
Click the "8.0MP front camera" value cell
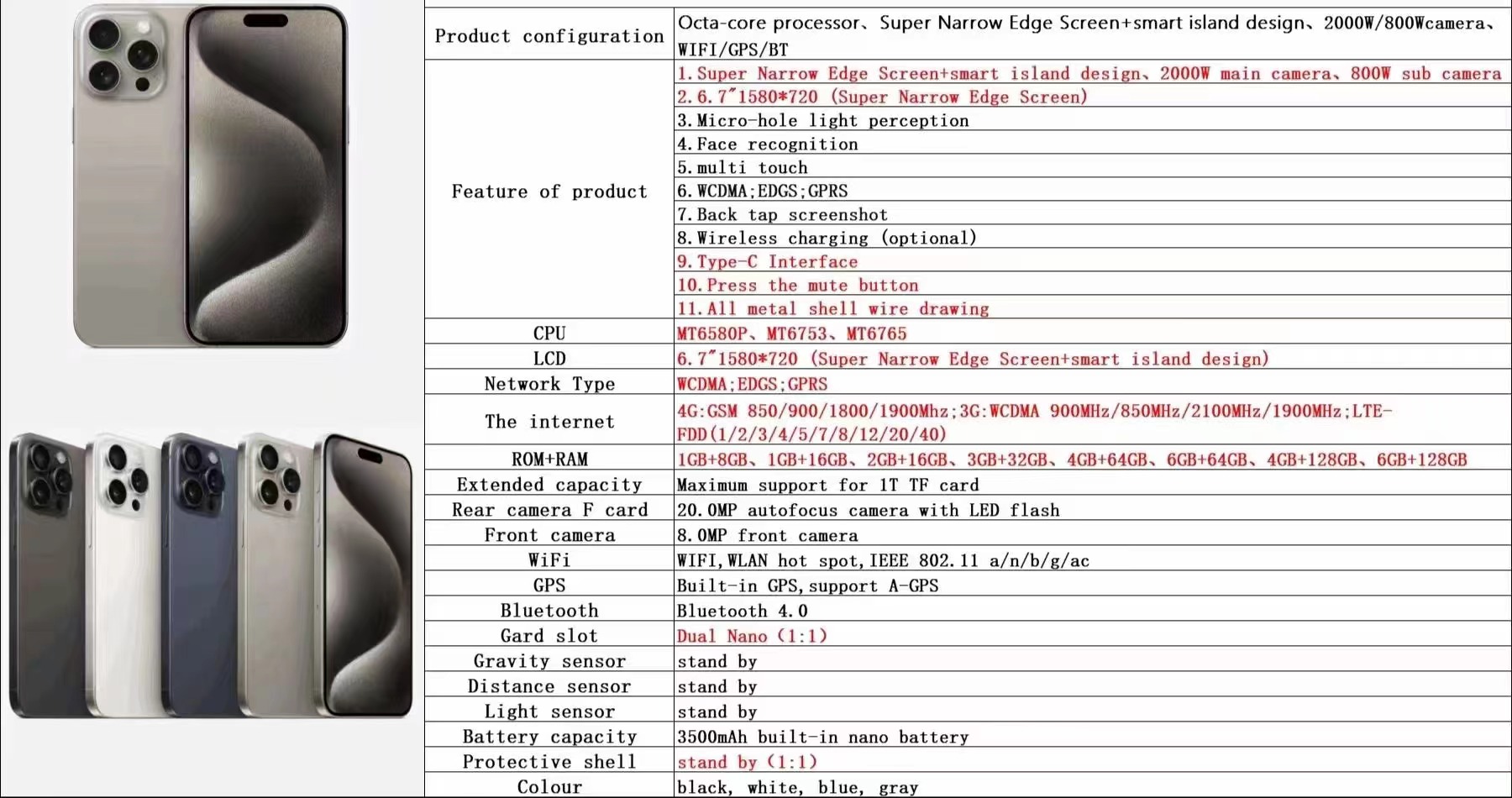pos(768,535)
